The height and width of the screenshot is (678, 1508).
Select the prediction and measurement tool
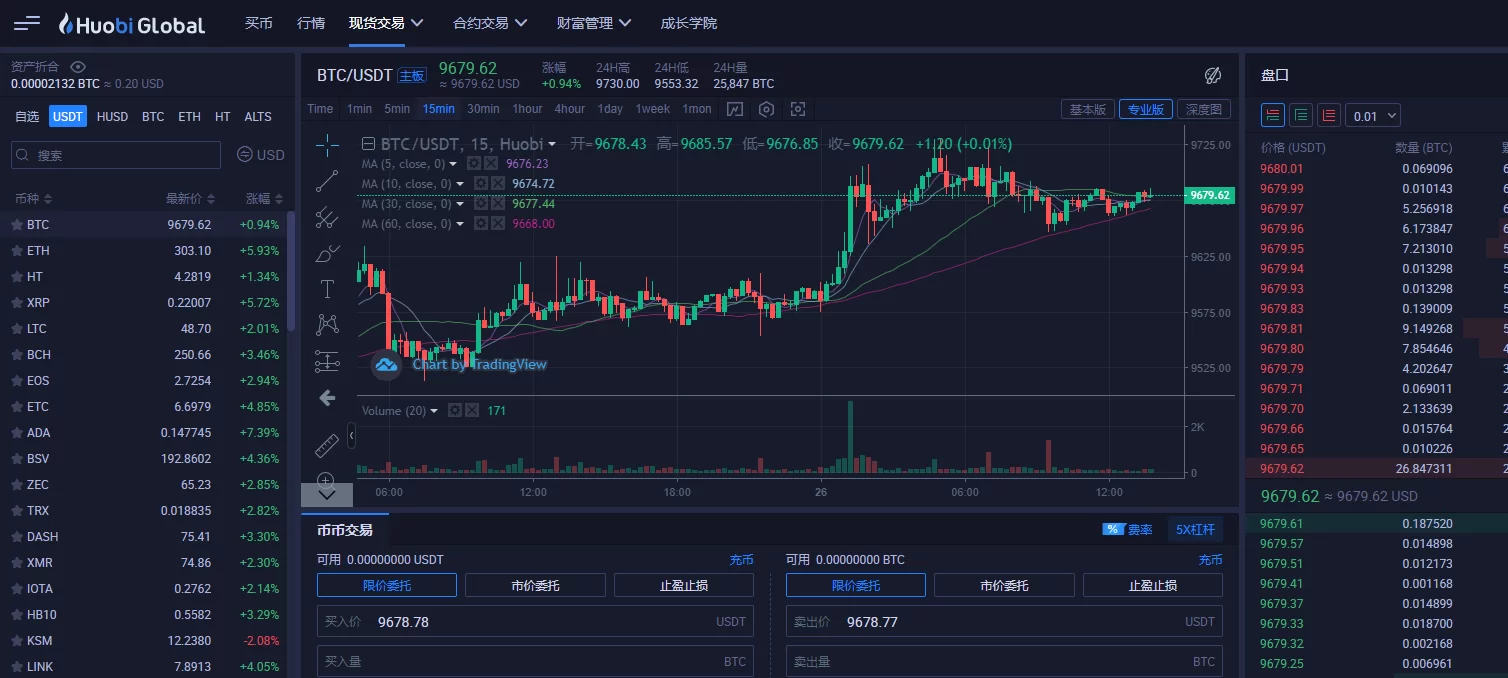(x=327, y=361)
